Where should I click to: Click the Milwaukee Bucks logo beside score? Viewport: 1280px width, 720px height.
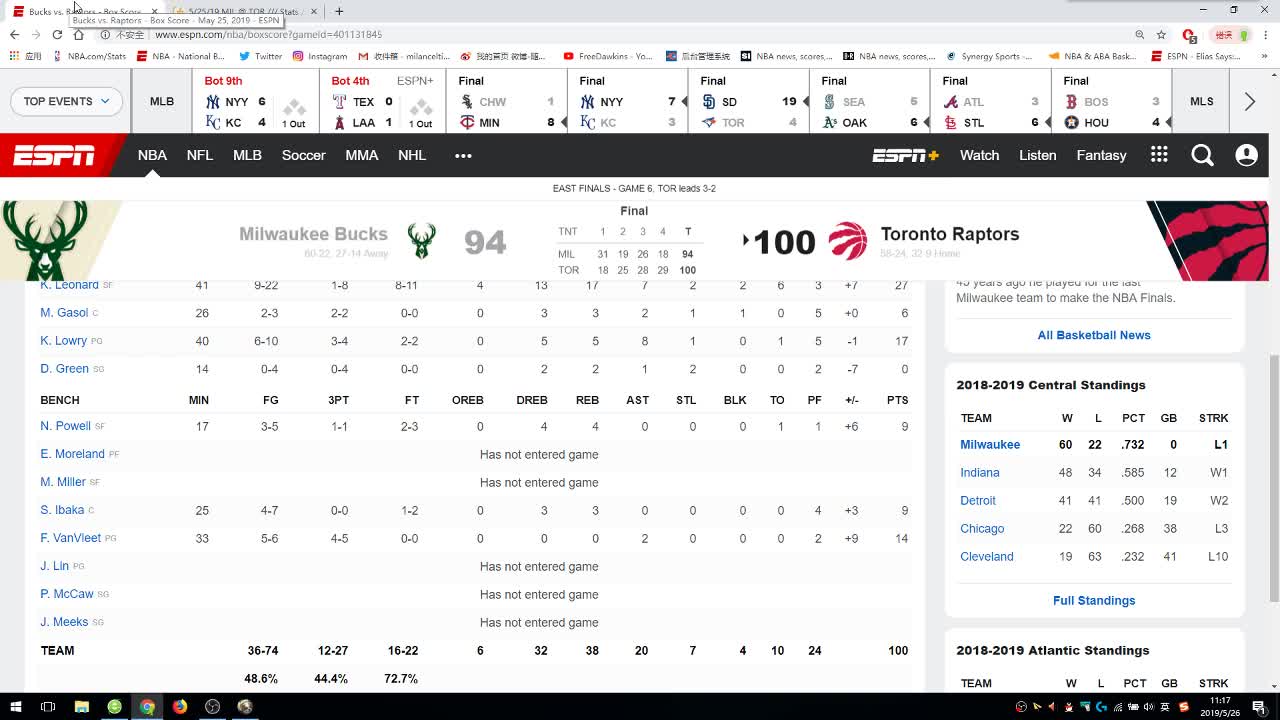click(421, 241)
